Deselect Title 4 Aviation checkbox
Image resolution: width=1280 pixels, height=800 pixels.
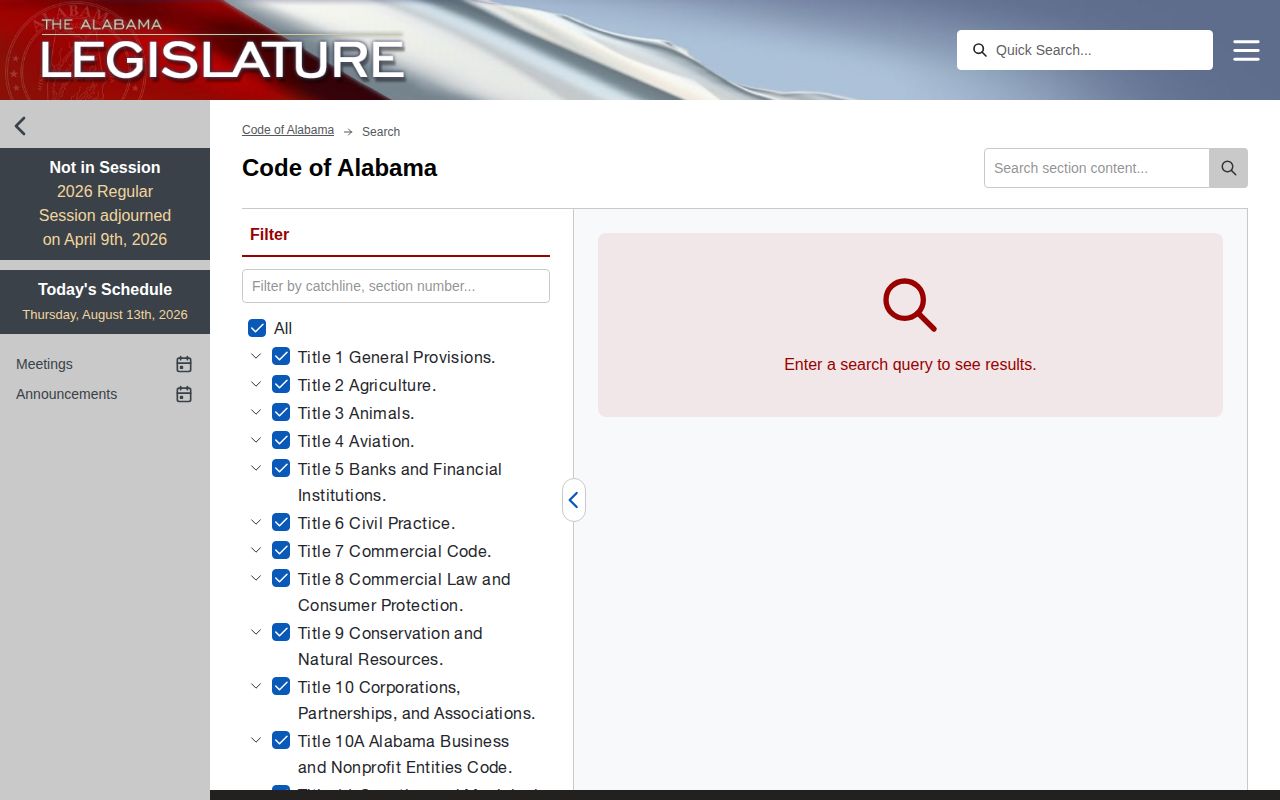click(x=281, y=441)
